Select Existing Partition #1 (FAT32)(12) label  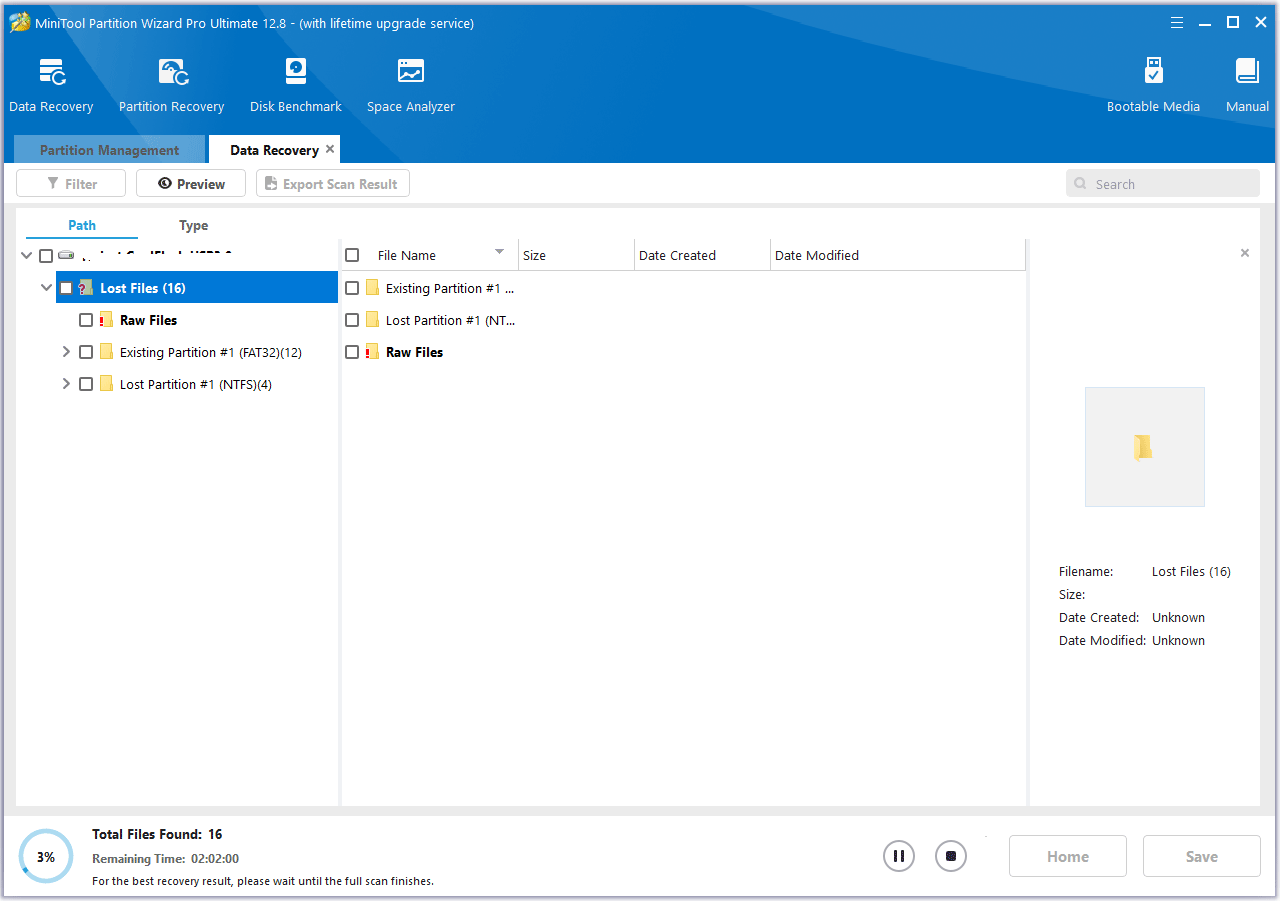pyautogui.click(x=211, y=352)
